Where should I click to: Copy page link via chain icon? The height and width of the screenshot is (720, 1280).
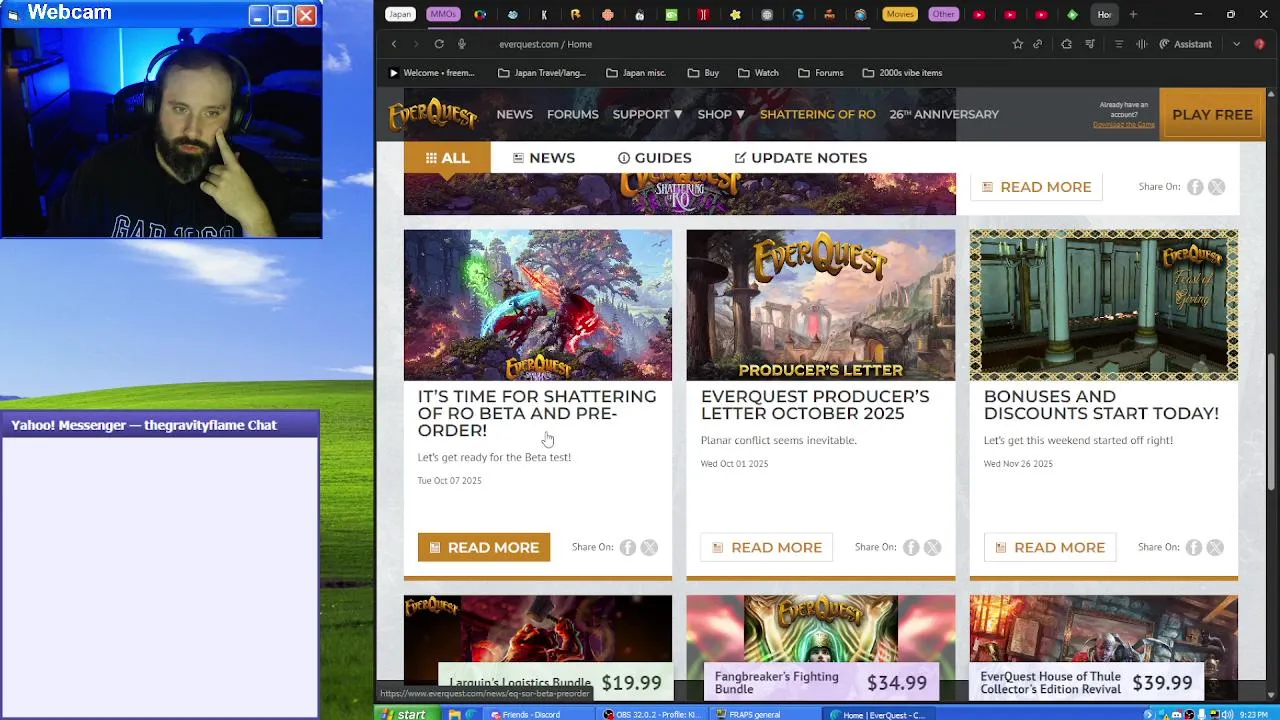point(1038,44)
